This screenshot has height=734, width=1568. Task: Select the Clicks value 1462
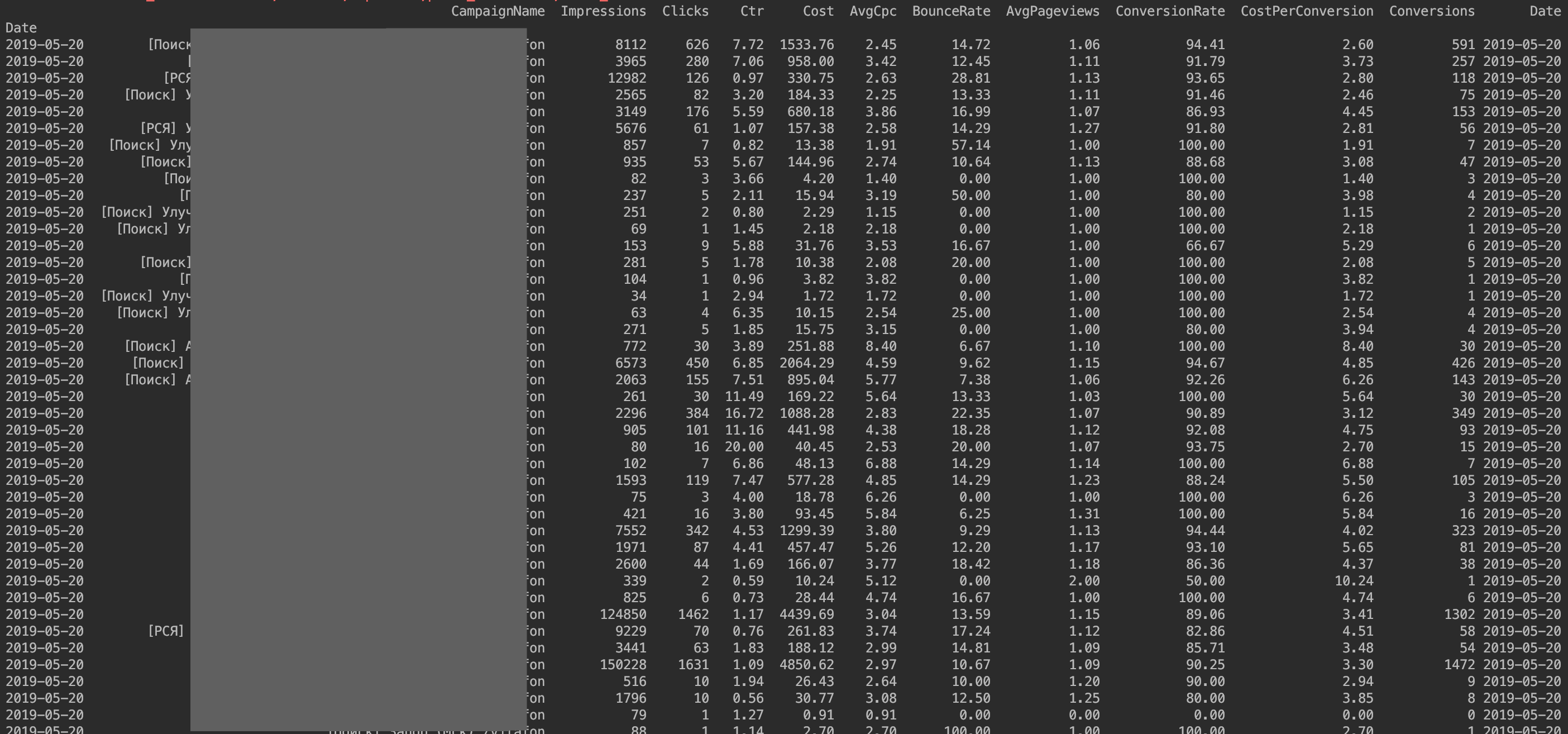pos(694,614)
